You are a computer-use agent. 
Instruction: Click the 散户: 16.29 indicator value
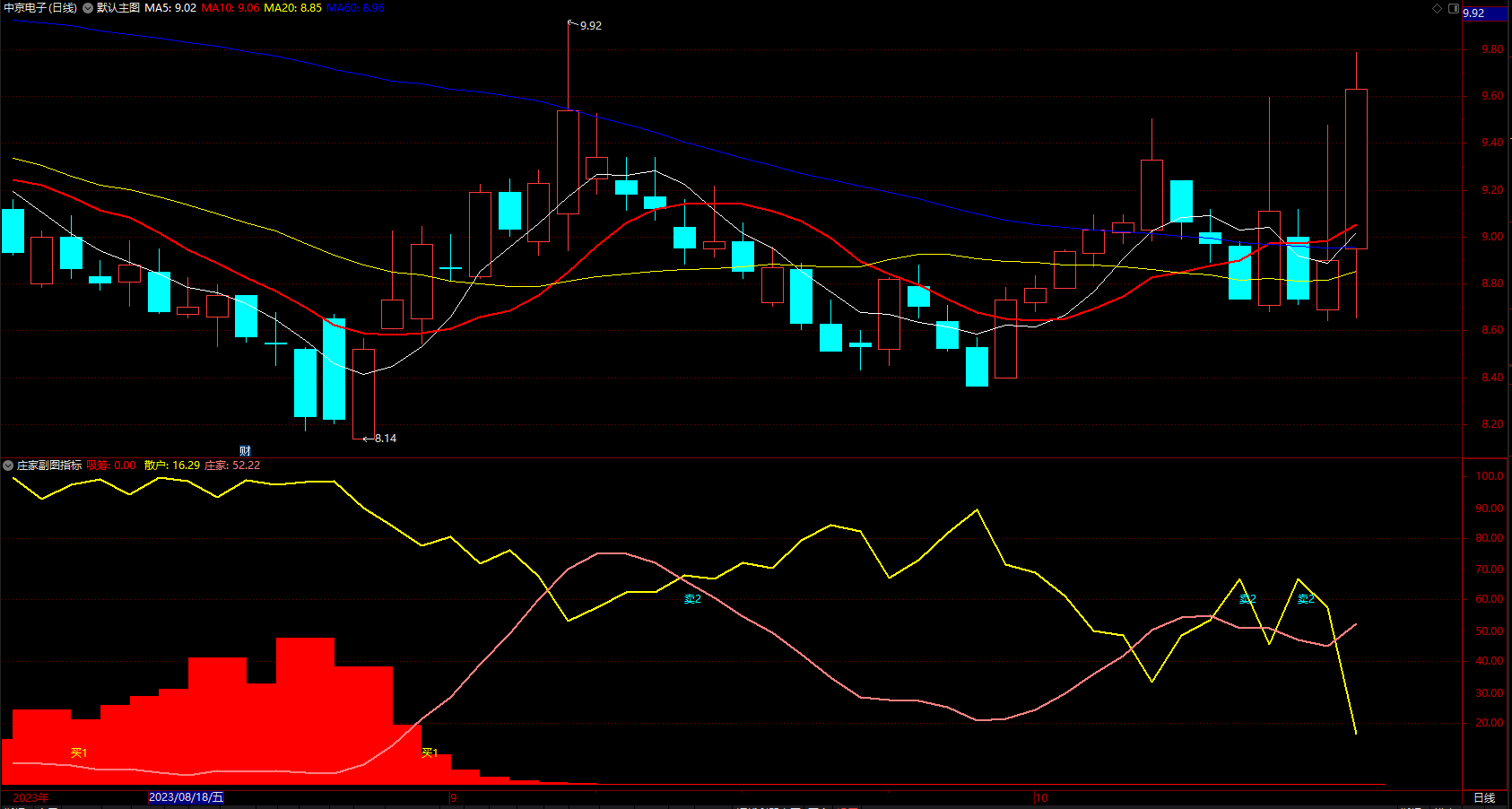172,465
